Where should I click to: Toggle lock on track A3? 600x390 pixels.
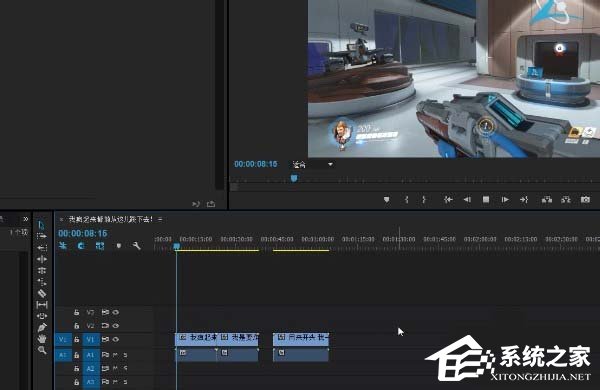point(77,382)
